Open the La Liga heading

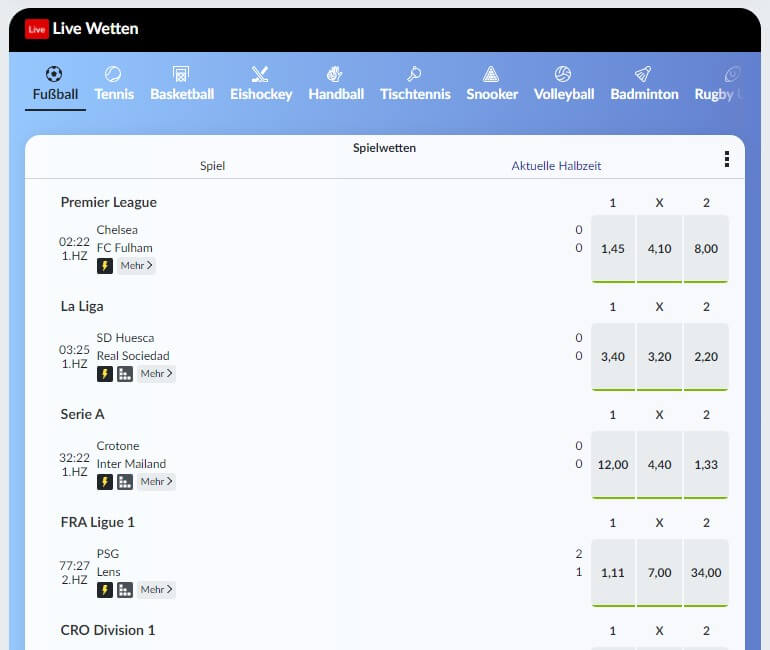pyautogui.click(x=82, y=306)
